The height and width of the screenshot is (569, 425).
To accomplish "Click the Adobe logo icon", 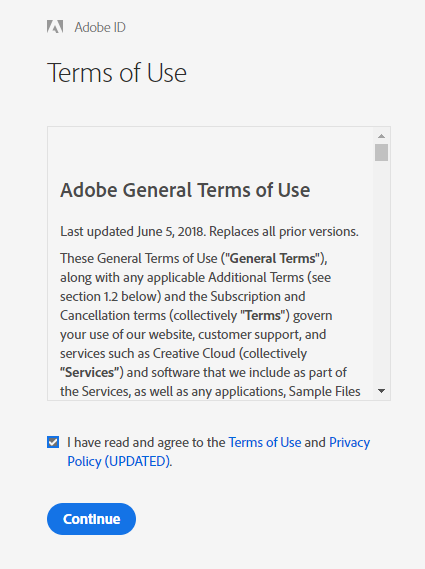I will click(55, 27).
